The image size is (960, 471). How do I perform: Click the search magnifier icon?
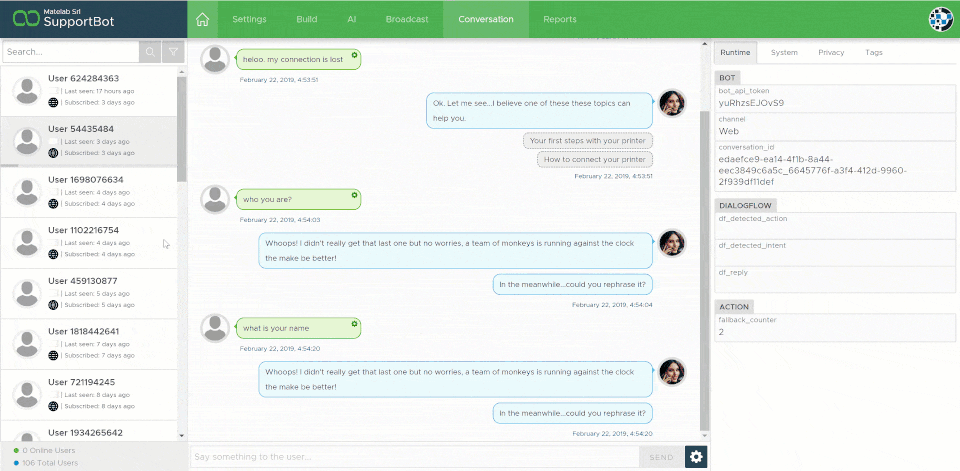[150, 51]
